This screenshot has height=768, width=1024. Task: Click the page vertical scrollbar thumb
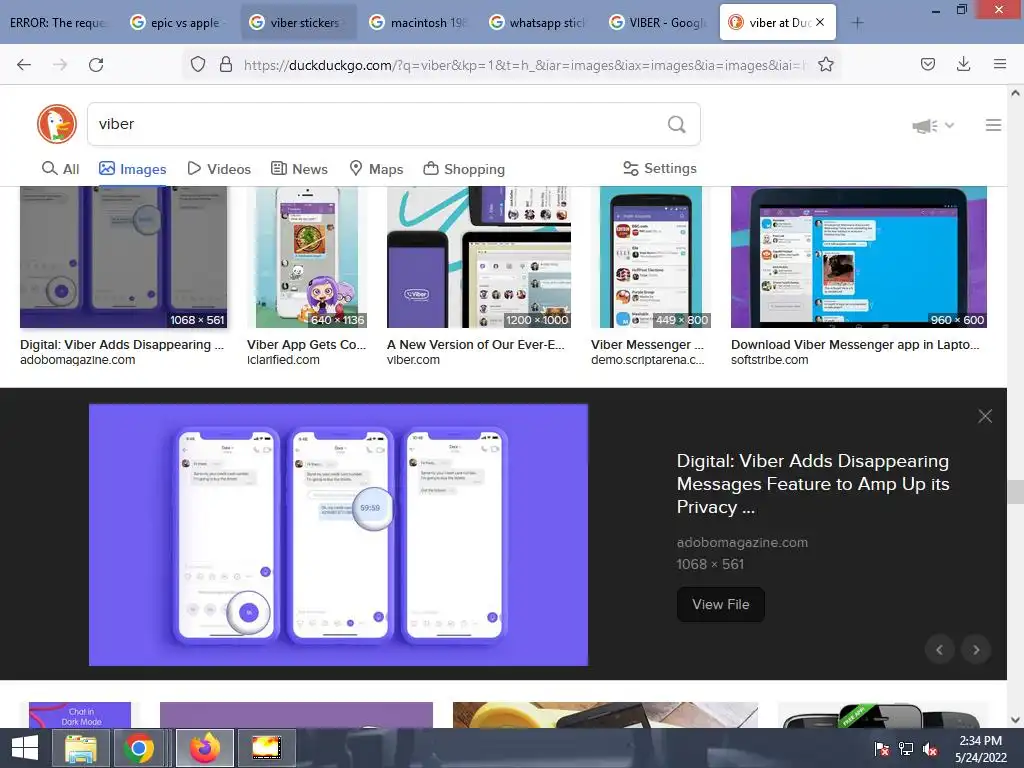click(x=1015, y=492)
